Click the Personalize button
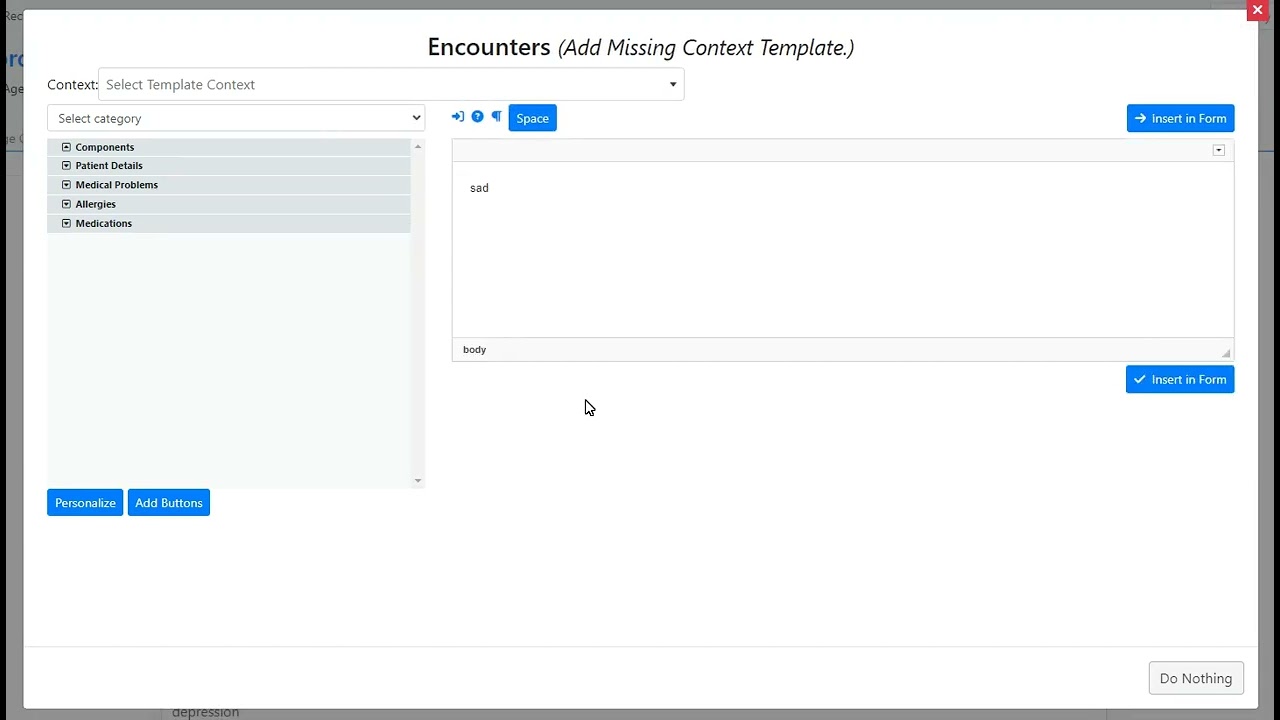Screen dimensions: 1280x720 (85, 503)
